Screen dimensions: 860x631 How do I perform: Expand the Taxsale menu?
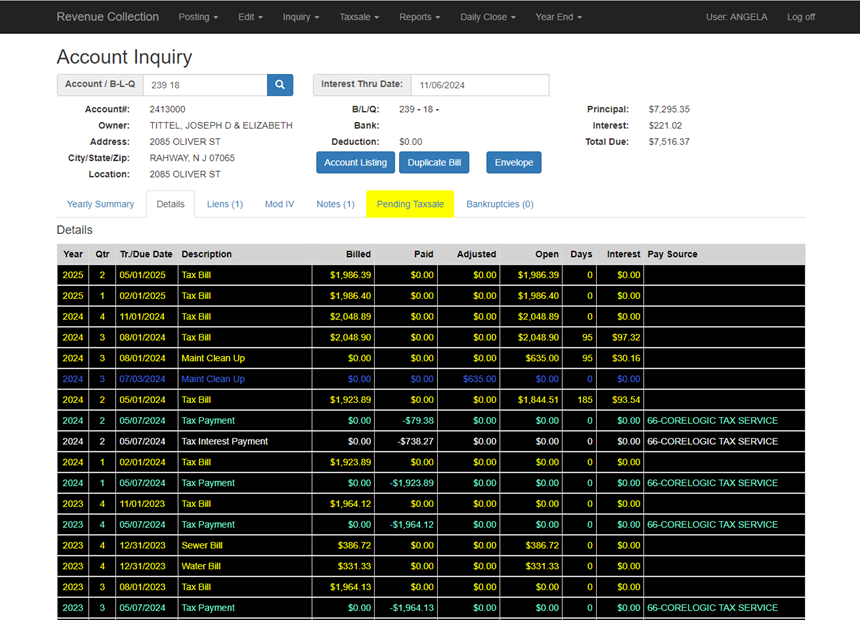359,17
